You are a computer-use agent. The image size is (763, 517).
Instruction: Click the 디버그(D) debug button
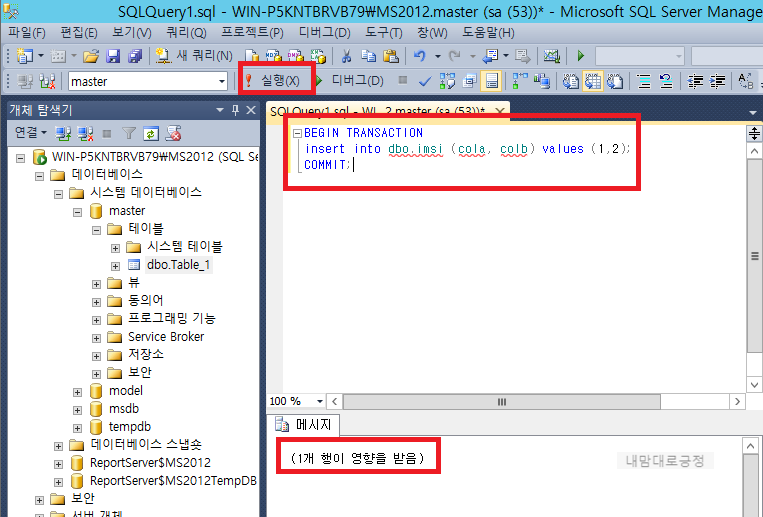pos(350,81)
